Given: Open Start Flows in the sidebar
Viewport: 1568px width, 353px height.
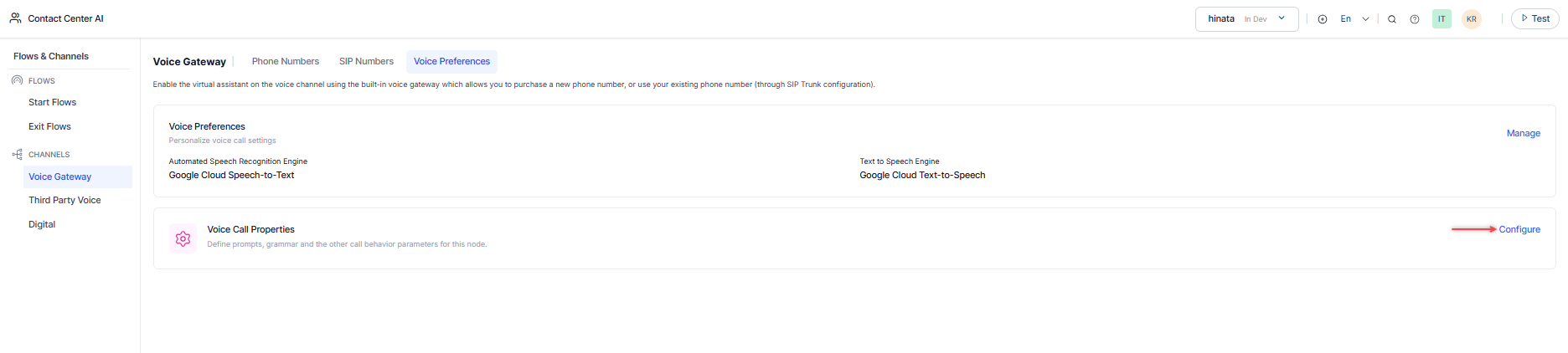Looking at the screenshot, I should 52,103.
